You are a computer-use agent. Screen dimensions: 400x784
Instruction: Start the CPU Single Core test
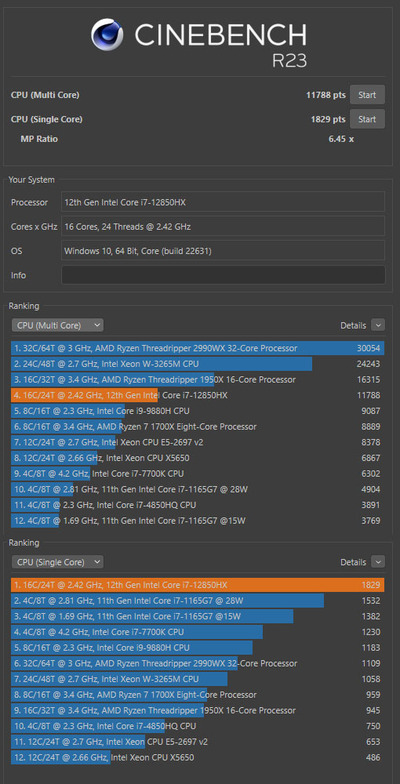[x=367, y=119]
